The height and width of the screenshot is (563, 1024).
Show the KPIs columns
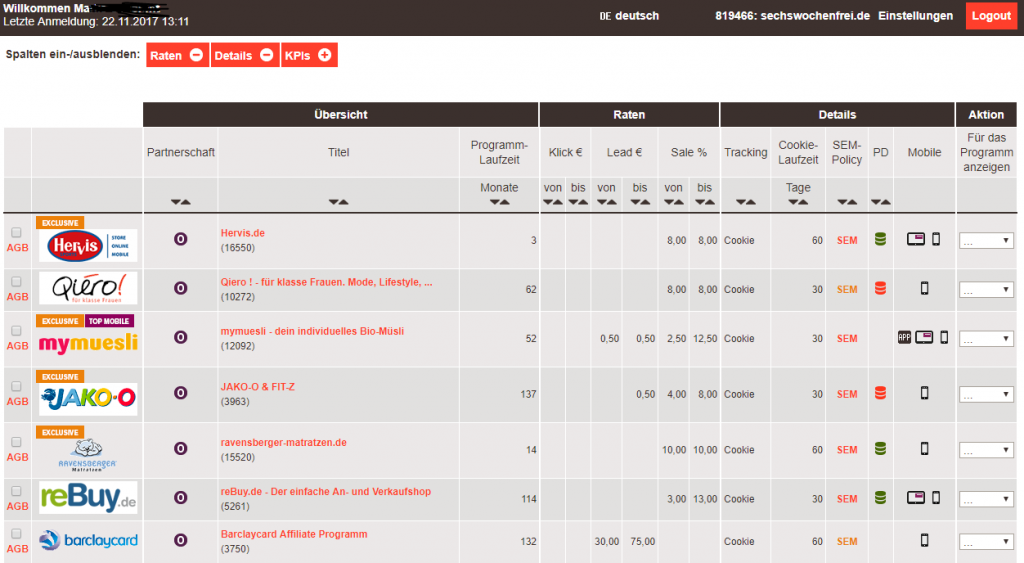pos(309,55)
